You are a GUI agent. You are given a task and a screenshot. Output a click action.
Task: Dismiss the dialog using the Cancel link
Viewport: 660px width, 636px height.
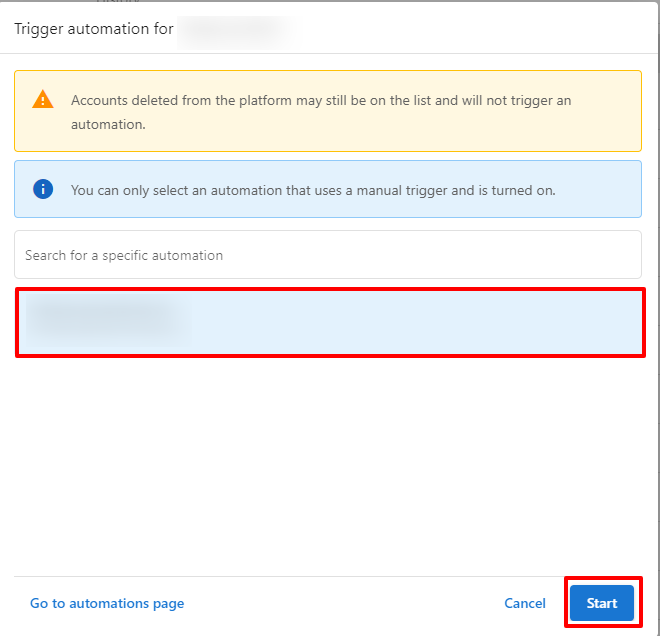(525, 603)
